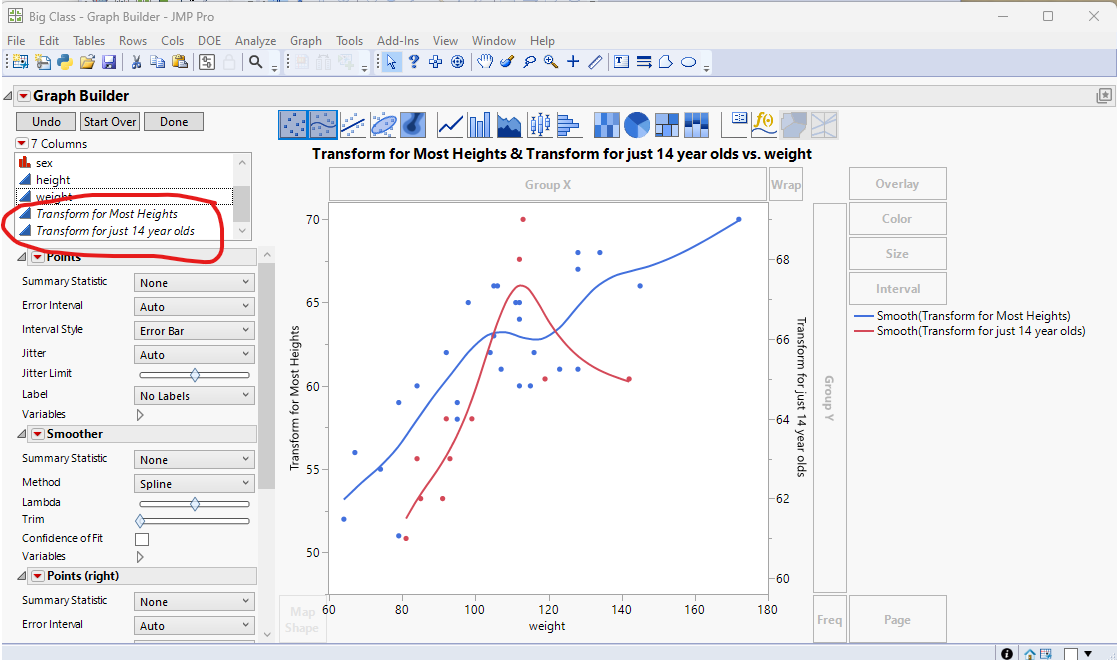1117x660 pixels.
Task: Activate the Grabber hand tool
Action: [x=485, y=61]
